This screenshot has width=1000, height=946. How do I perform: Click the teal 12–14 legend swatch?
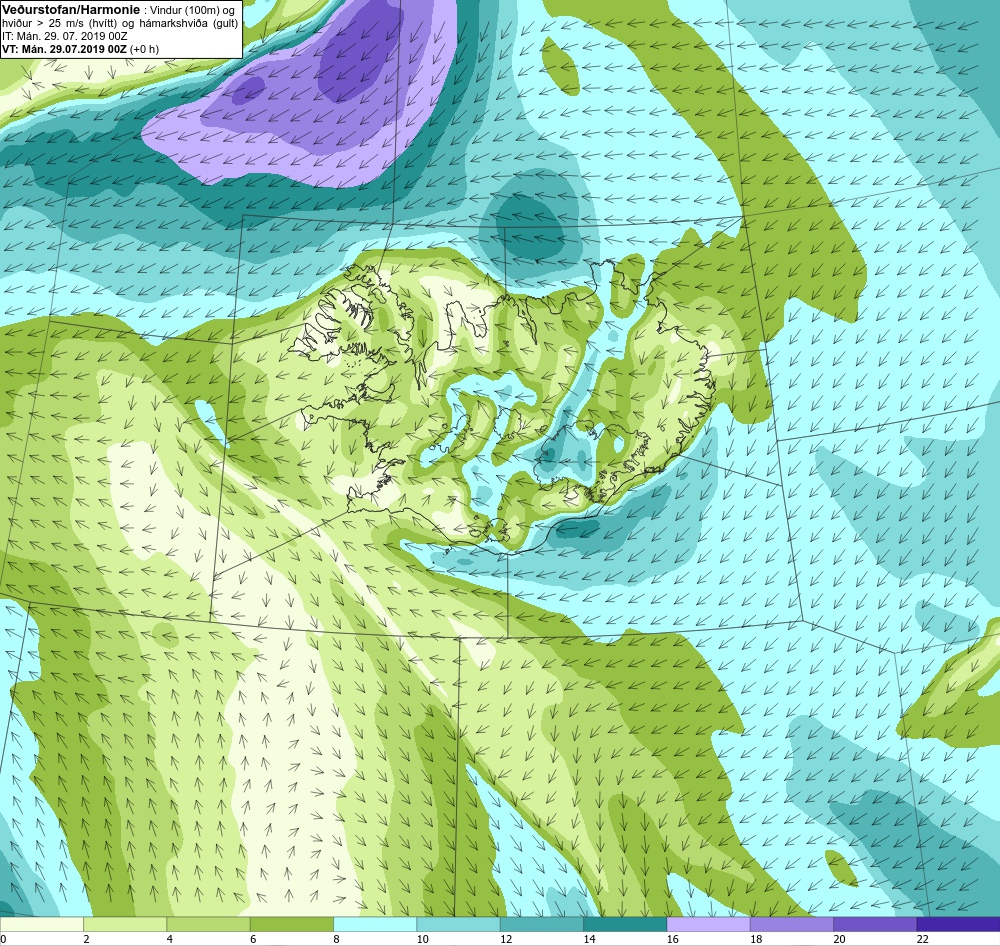click(541, 924)
